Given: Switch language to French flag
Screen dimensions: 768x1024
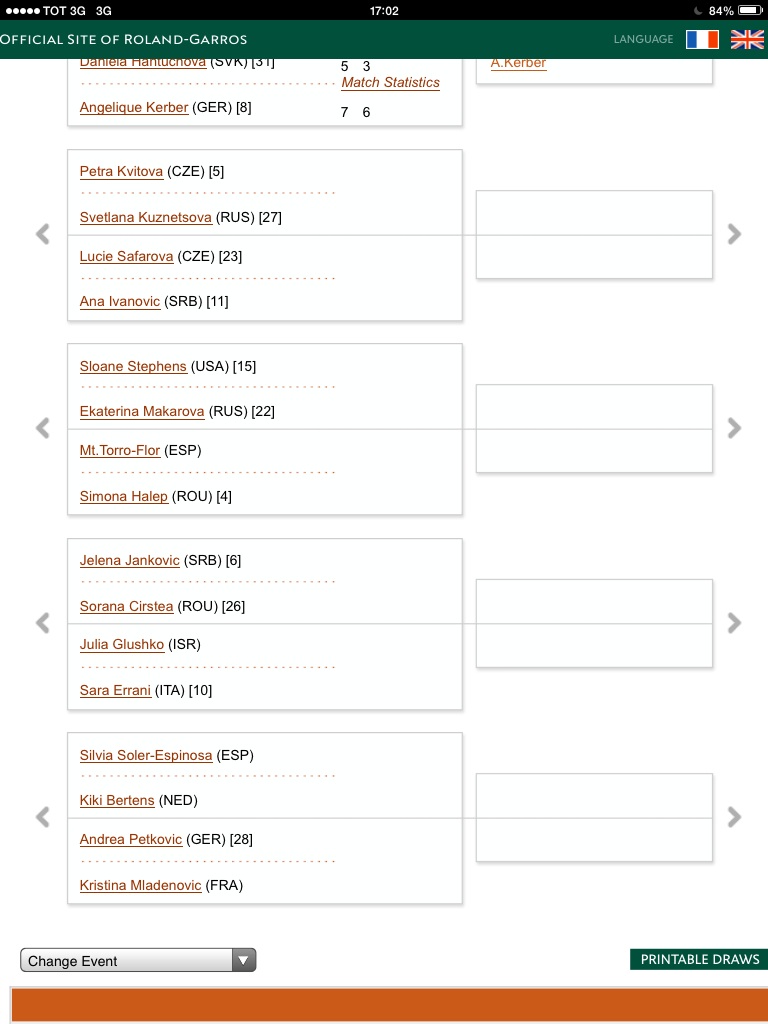Looking at the screenshot, I should tap(702, 39).
